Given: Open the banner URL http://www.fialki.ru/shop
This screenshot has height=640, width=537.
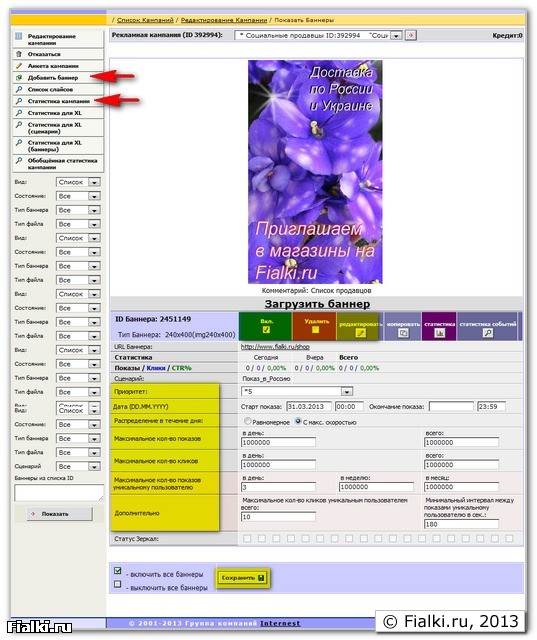Looking at the screenshot, I should tap(275, 347).
